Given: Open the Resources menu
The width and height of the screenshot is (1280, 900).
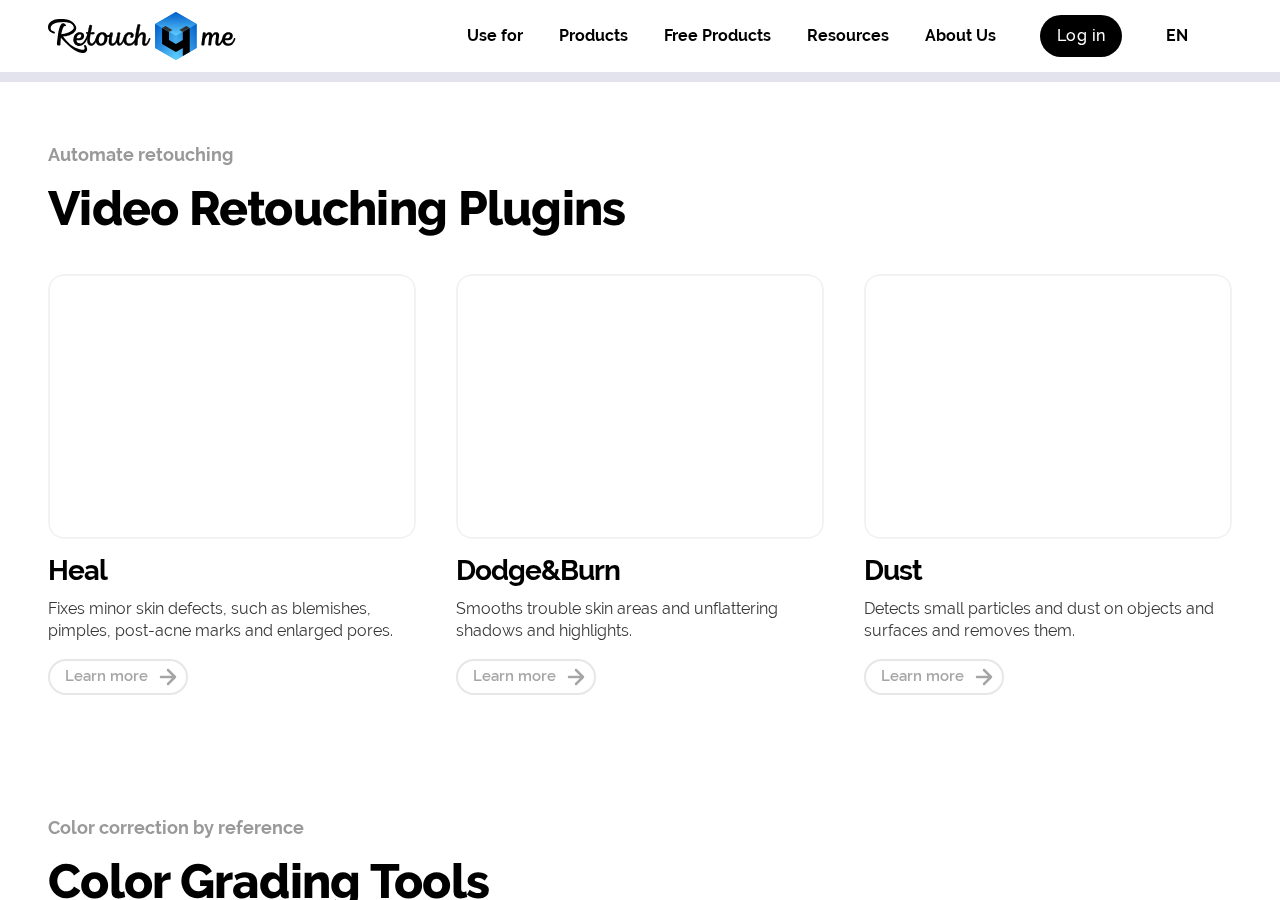Looking at the screenshot, I should point(848,36).
